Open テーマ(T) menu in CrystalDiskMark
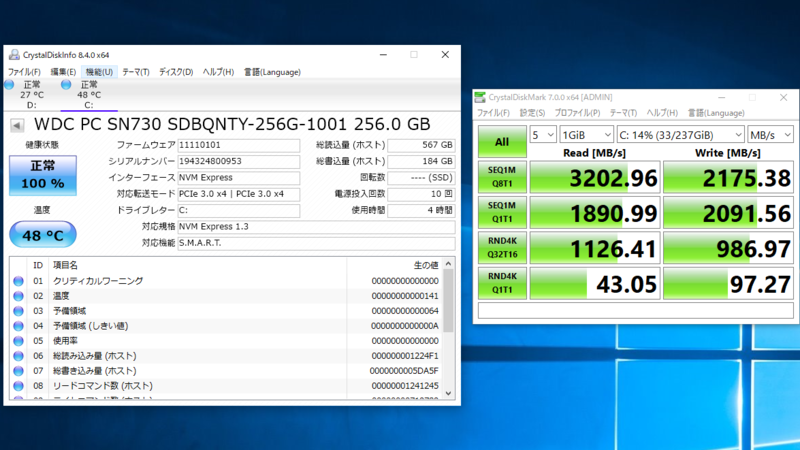This screenshot has width=800, height=450. 623,113
